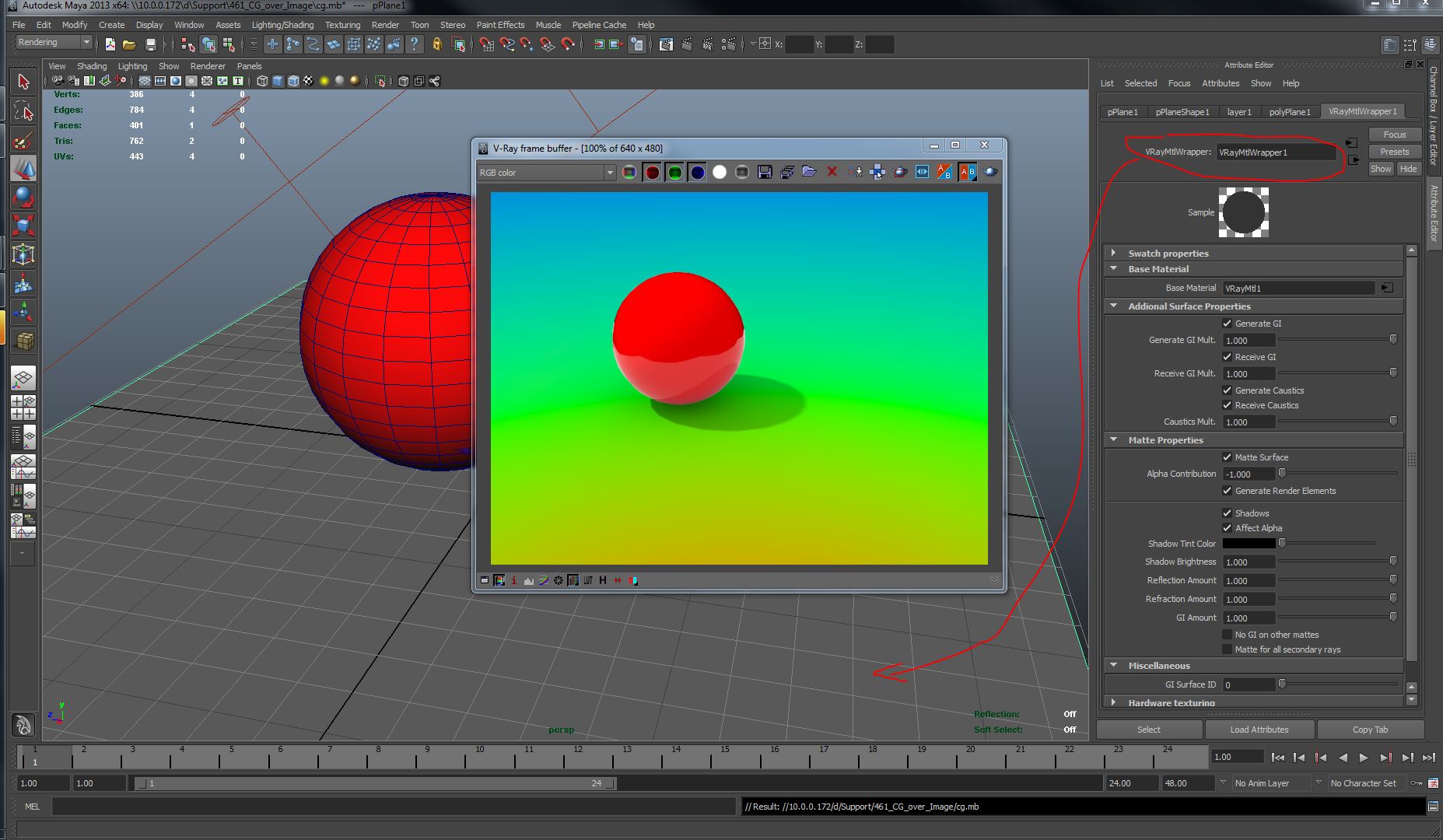The width and height of the screenshot is (1443, 840).
Task: Switch to green channel in V-Ray frame buffer
Action: (x=674, y=172)
